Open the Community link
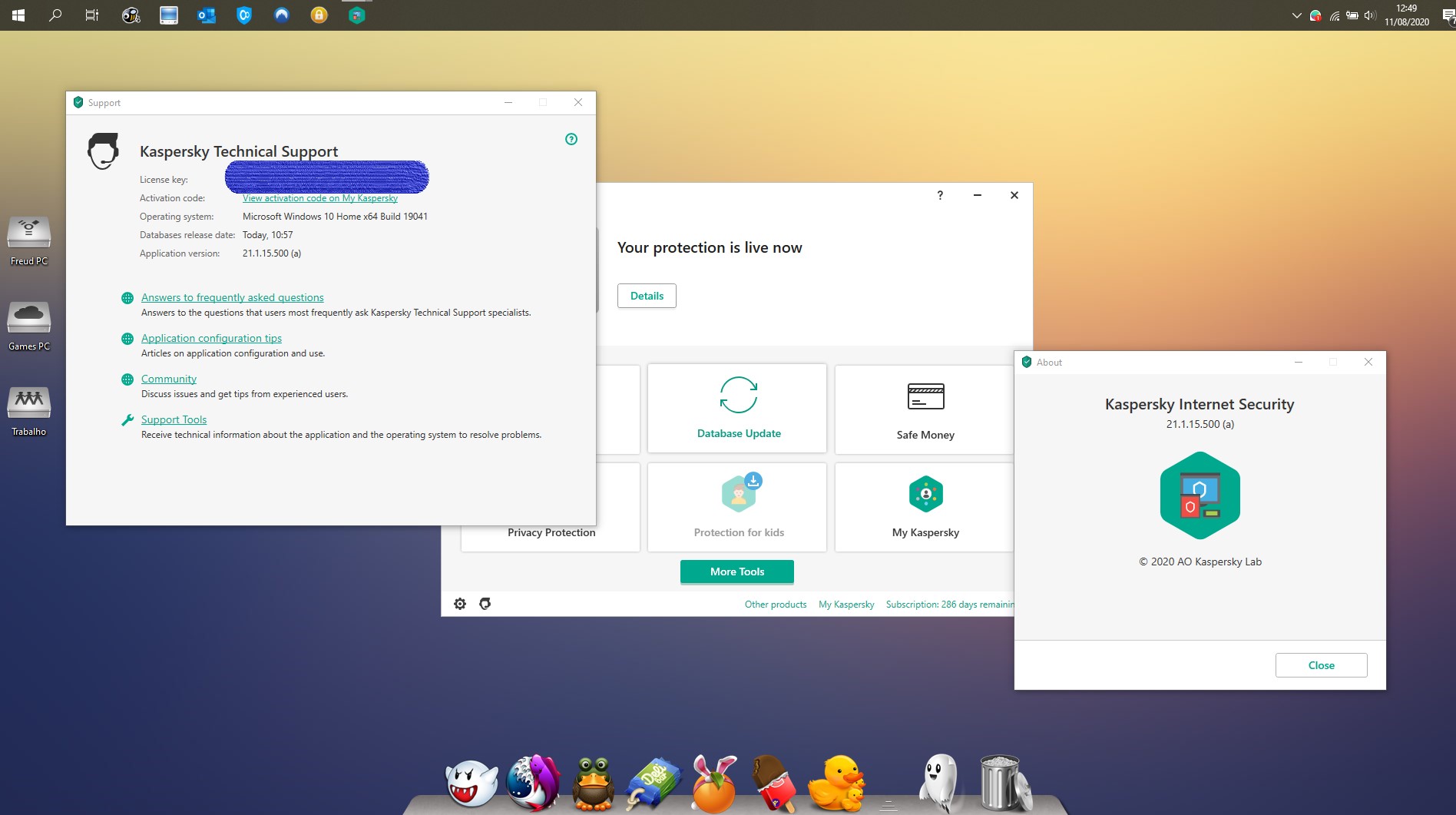 point(169,379)
